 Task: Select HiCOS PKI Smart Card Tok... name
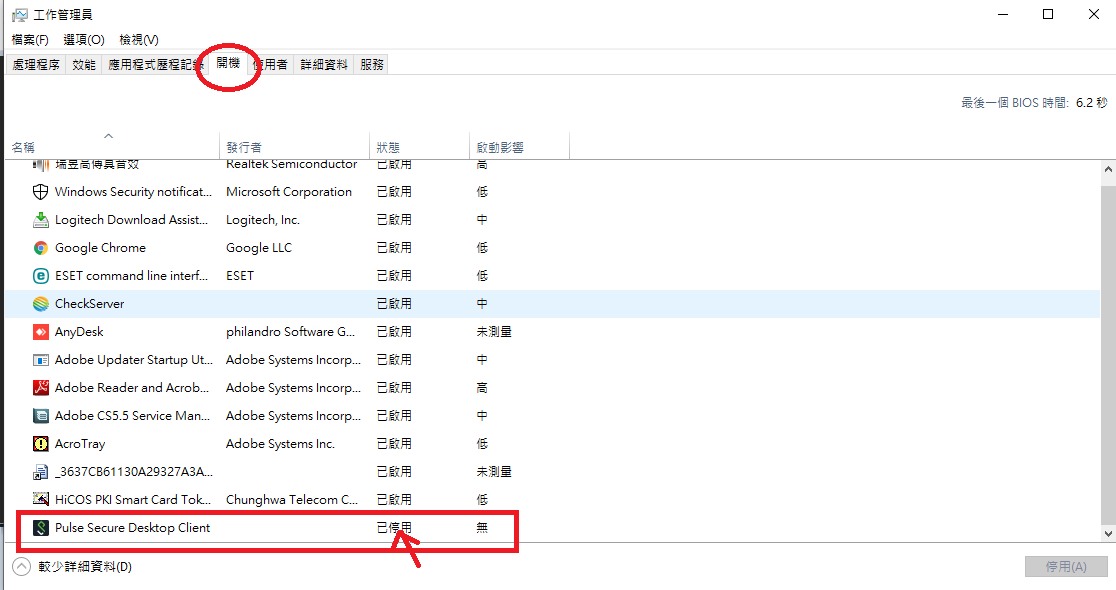[133, 500]
